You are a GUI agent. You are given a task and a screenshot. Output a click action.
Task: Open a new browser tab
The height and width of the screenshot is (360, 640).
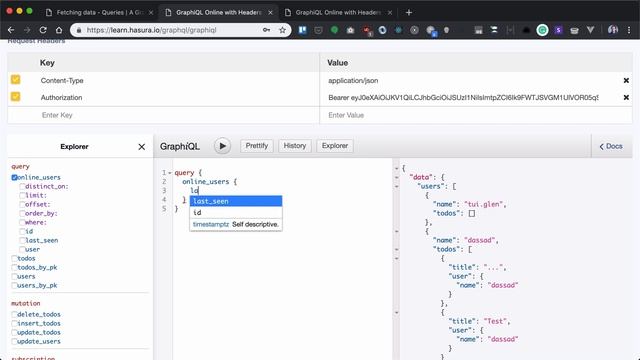(x=409, y=13)
